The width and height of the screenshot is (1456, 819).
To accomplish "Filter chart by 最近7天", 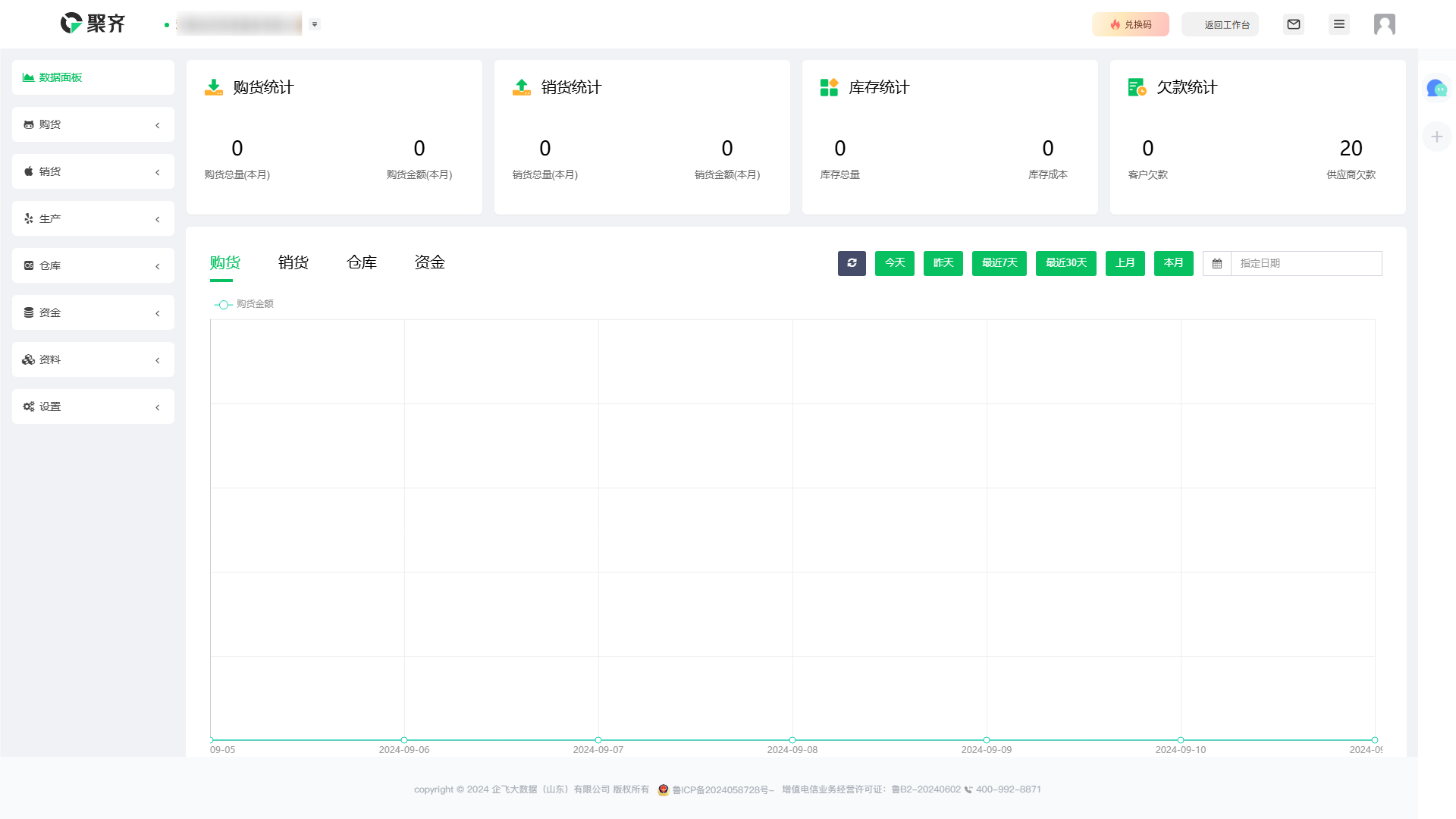I will coord(999,263).
